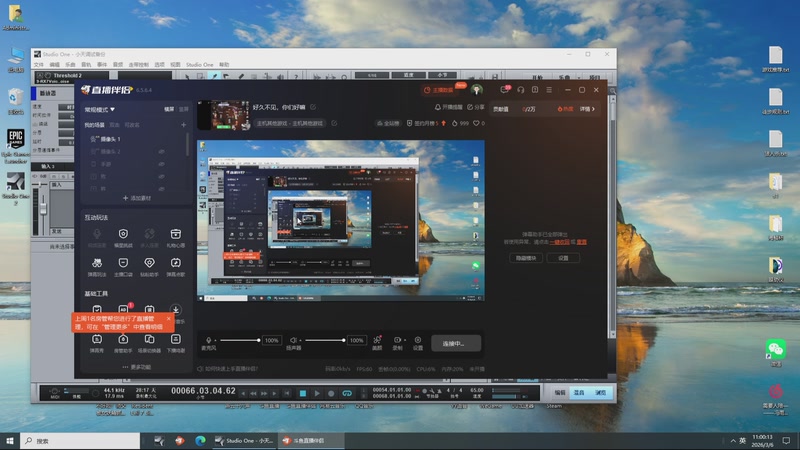Edit the stream category with its pencil icon
The height and width of the screenshot is (450, 800).
pyautogui.click(x=334, y=123)
